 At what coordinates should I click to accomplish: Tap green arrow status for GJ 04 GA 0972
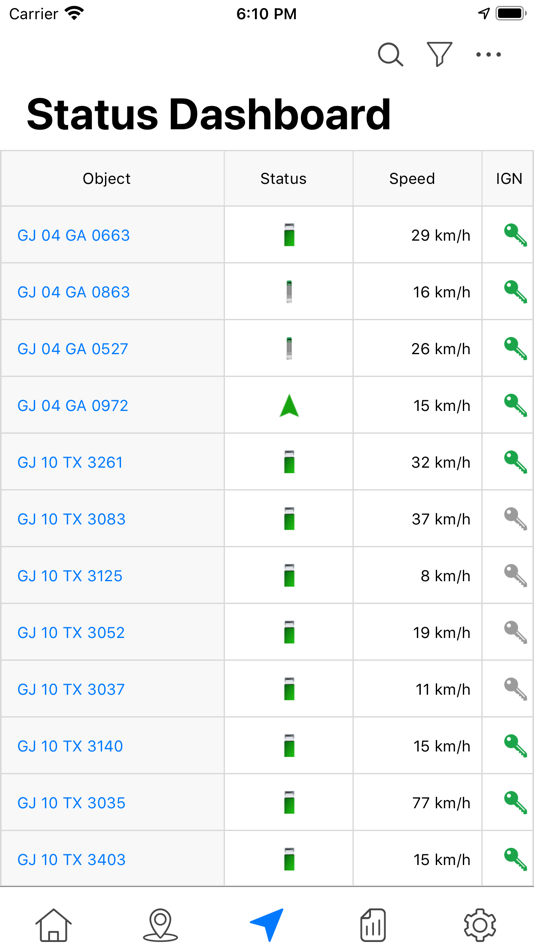[289, 406]
